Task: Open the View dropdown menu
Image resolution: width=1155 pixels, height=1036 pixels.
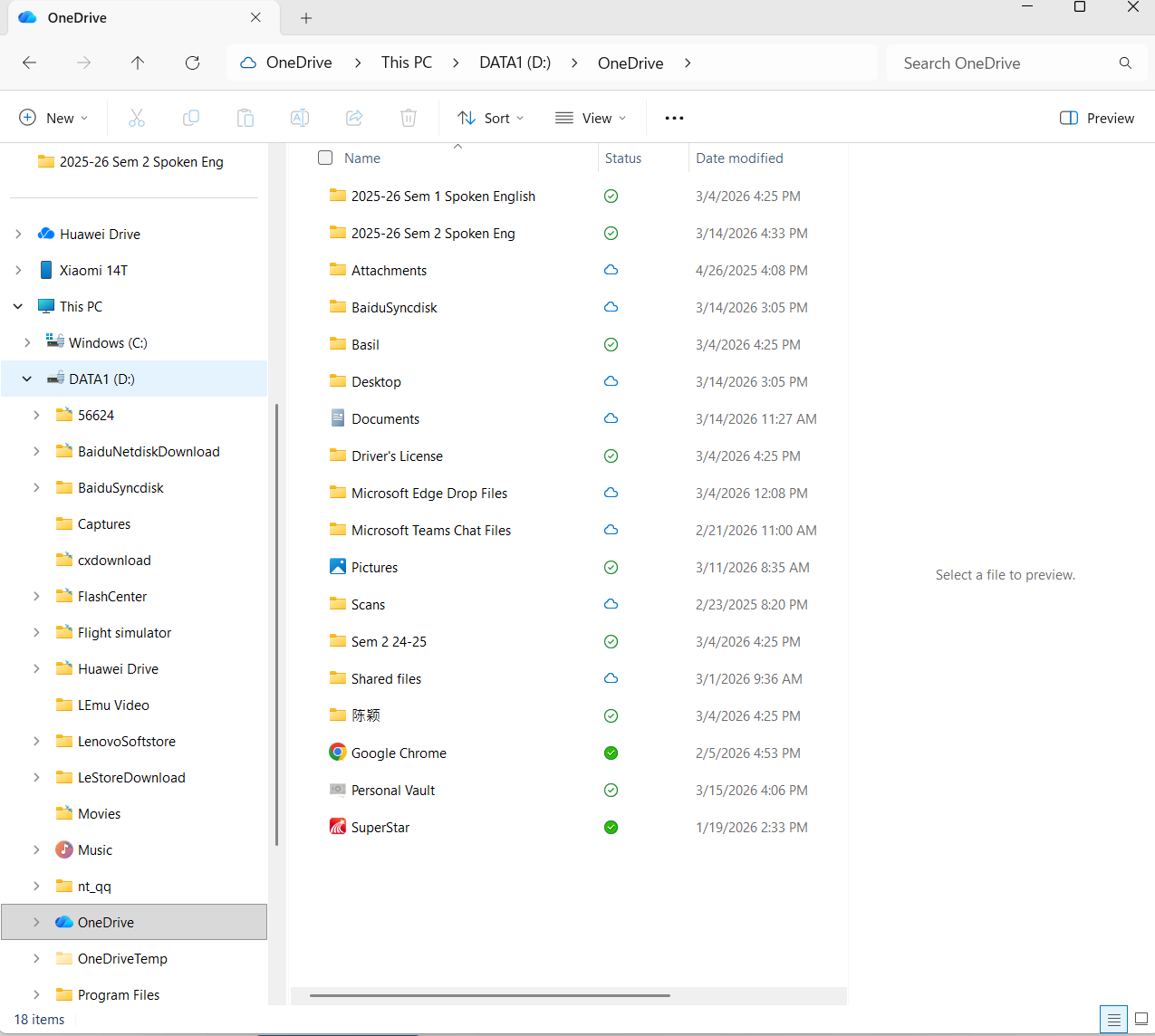Action: click(x=591, y=118)
